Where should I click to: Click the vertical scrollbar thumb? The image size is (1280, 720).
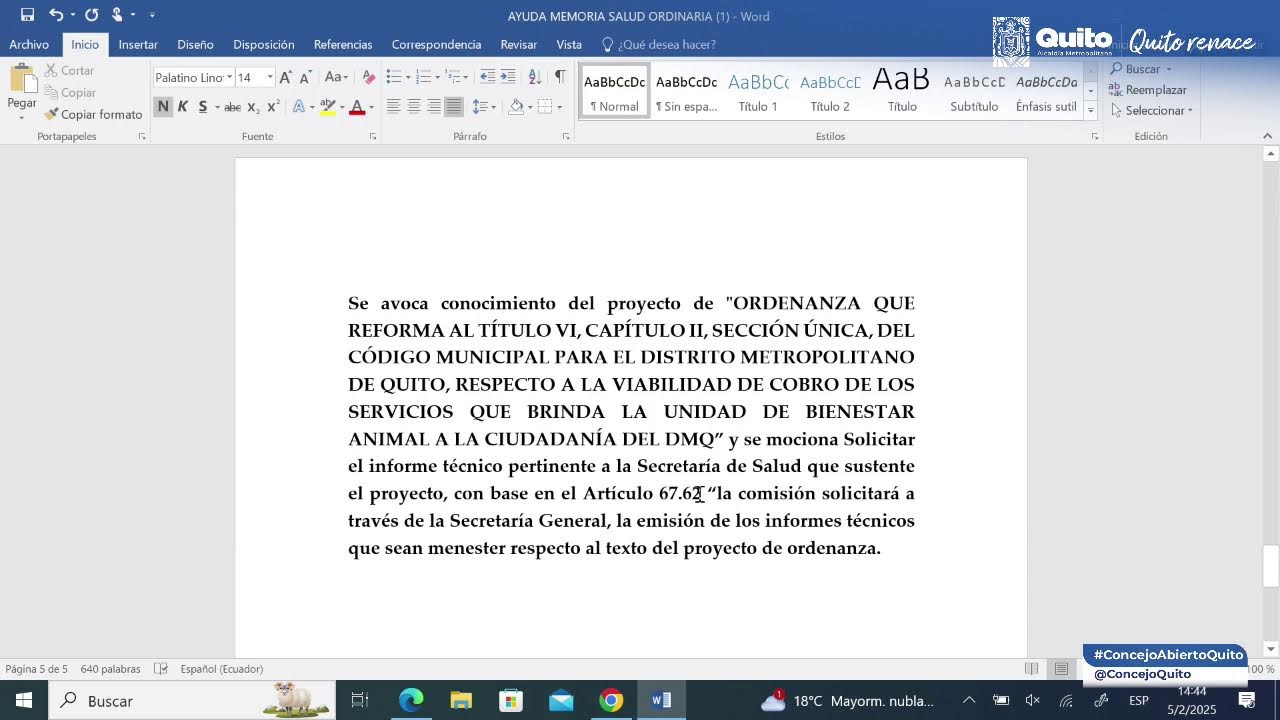1271,566
